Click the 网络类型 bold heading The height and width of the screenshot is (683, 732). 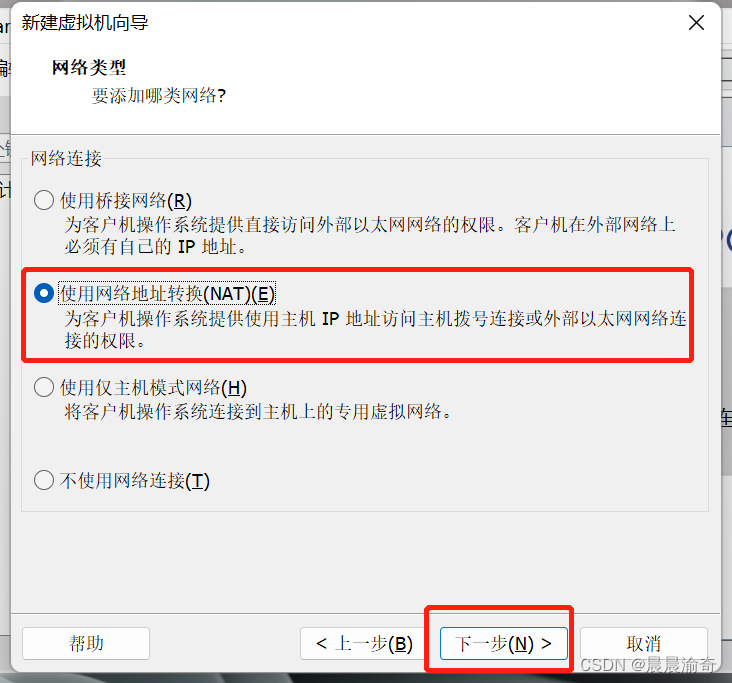(x=89, y=67)
